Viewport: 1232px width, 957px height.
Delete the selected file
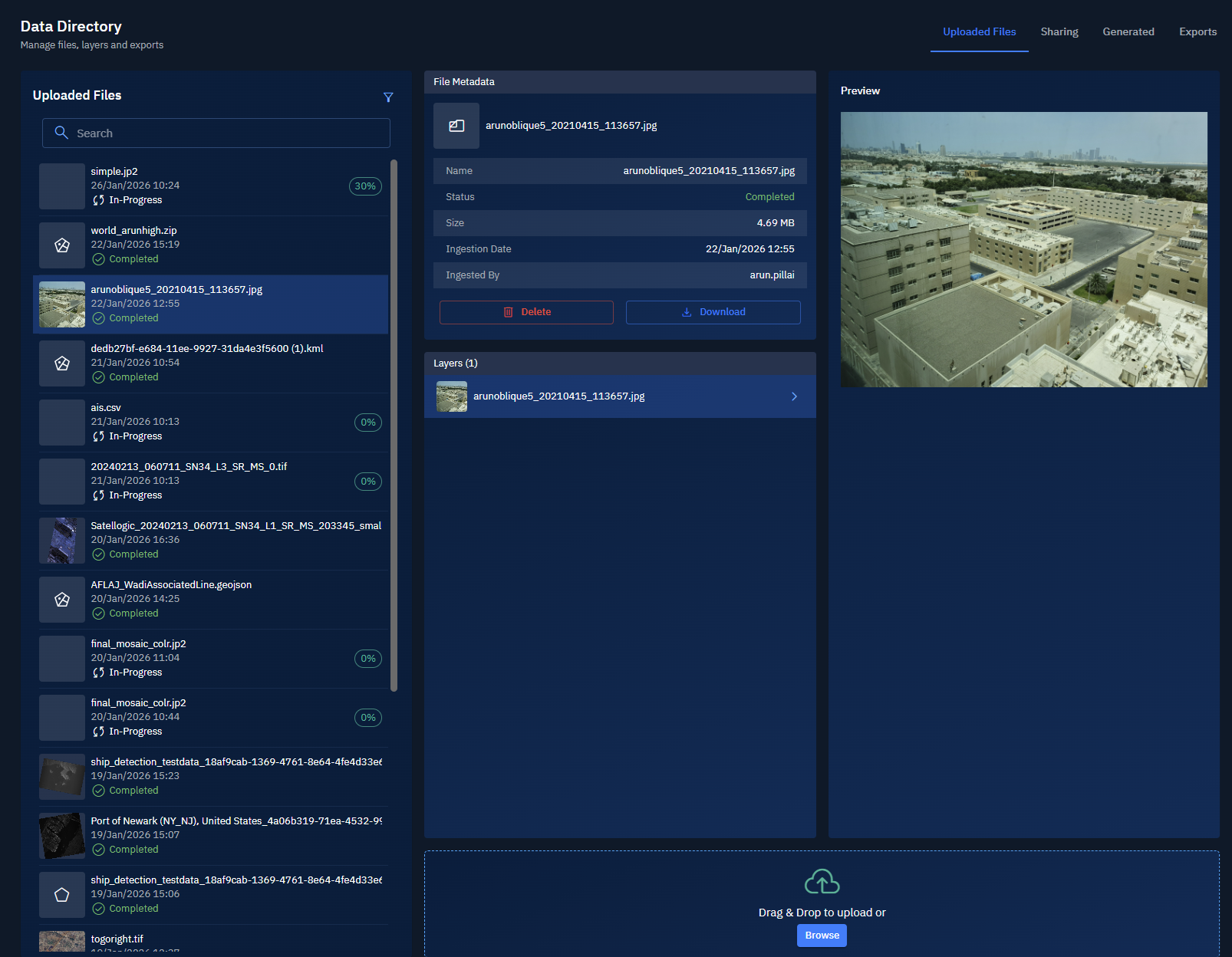click(x=526, y=312)
